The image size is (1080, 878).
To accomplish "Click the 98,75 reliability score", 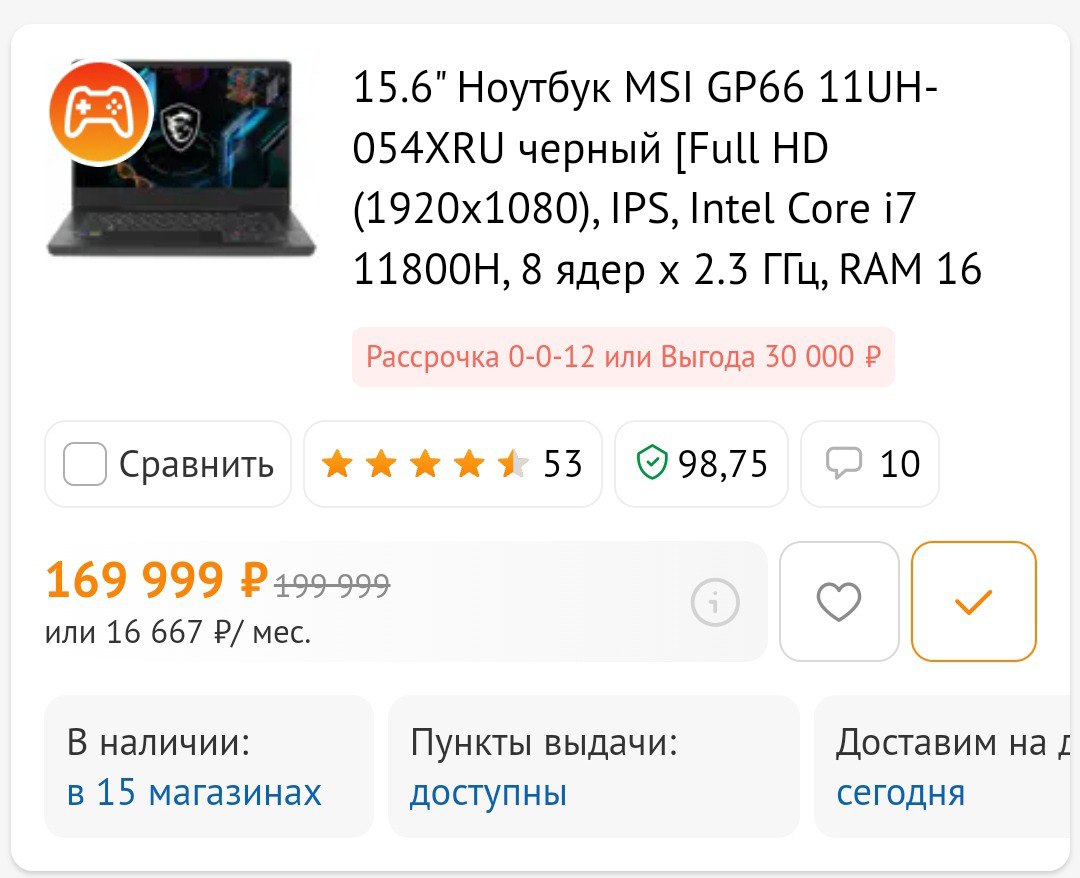I will [x=722, y=464].
